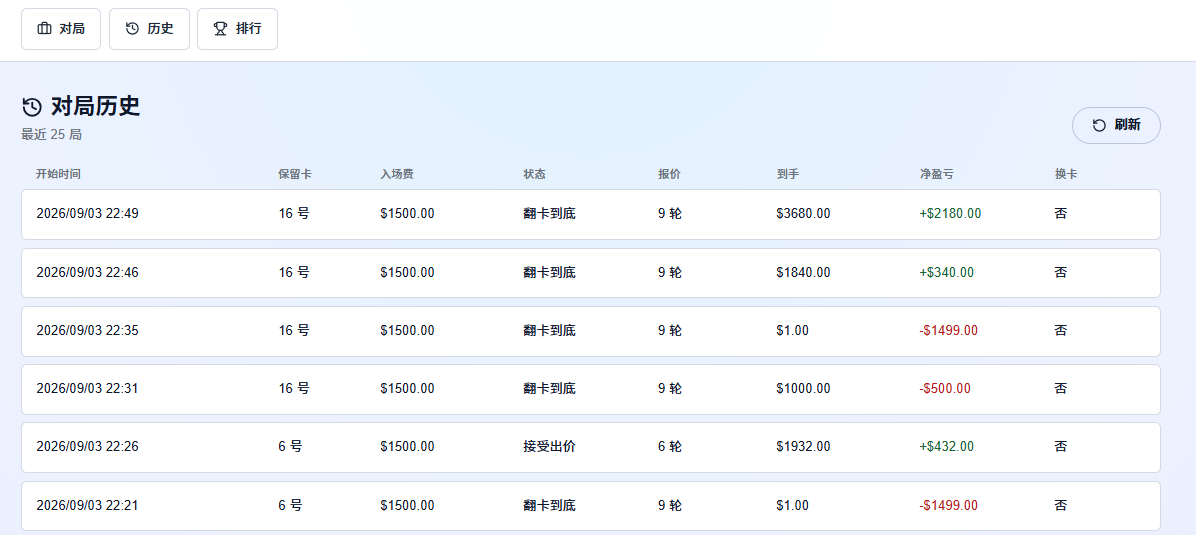Screen dimensions: 1196x535
Task: Refresh history with the 刷新 button
Action: point(1116,125)
